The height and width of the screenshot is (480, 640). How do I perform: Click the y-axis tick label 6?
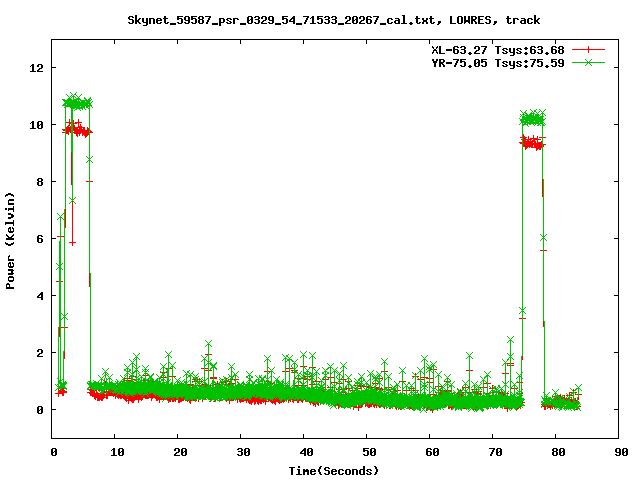coord(40,239)
